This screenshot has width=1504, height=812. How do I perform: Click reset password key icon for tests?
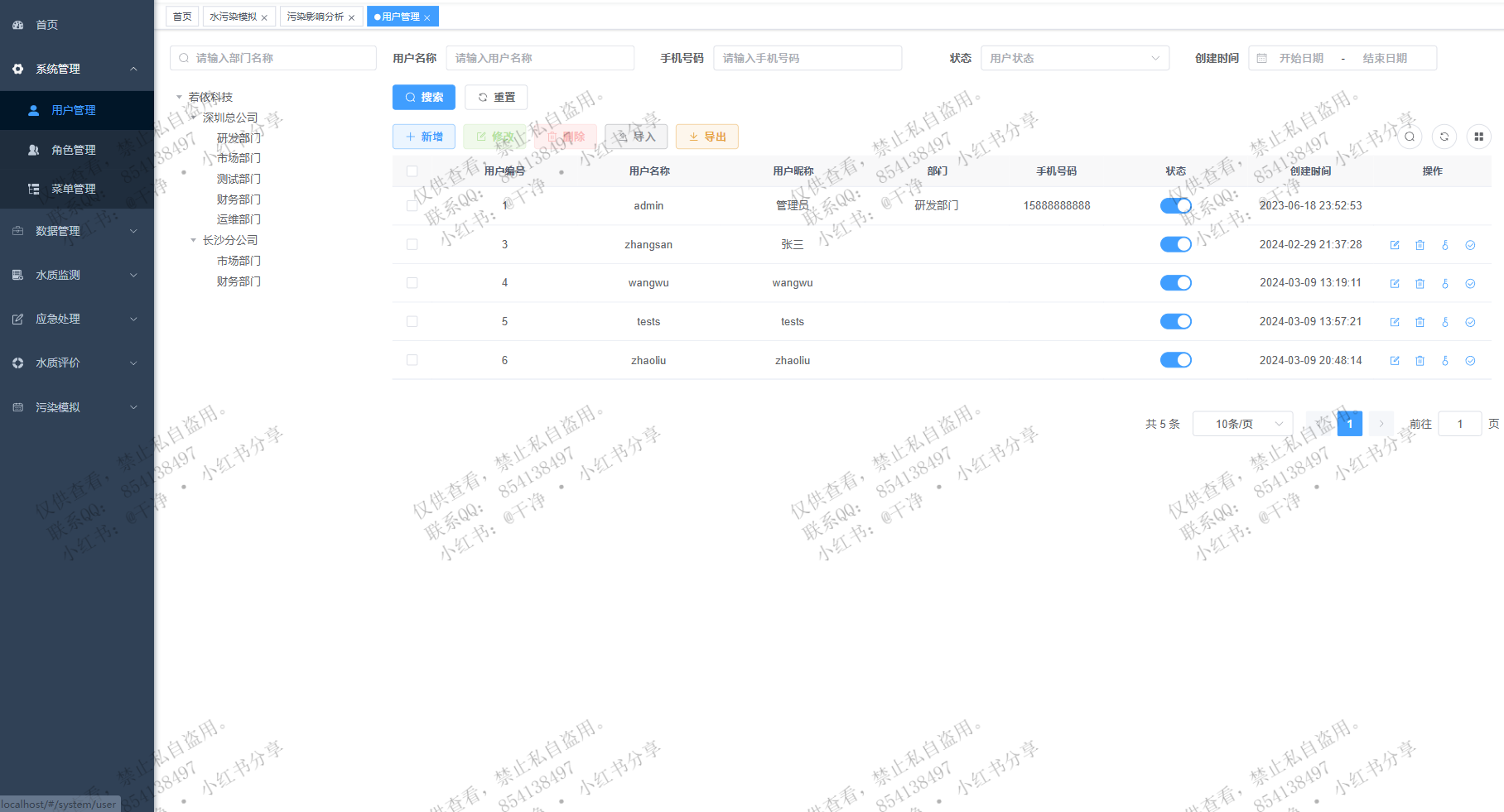(1445, 322)
